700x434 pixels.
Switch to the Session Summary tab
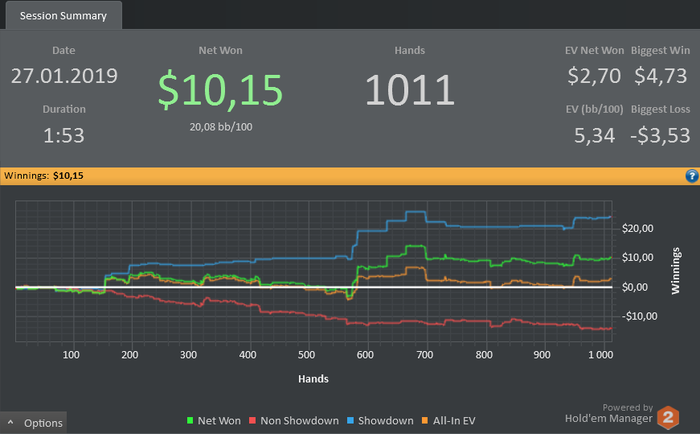(x=63, y=16)
